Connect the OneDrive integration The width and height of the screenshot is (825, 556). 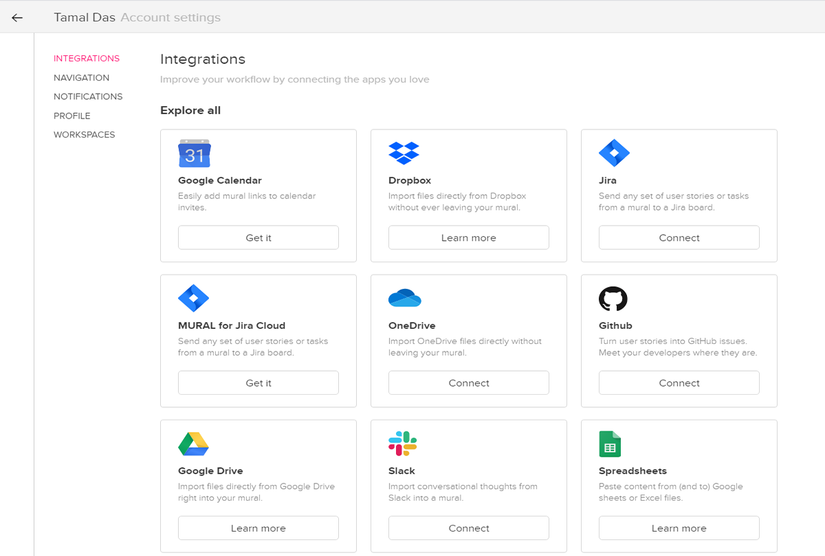469,383
